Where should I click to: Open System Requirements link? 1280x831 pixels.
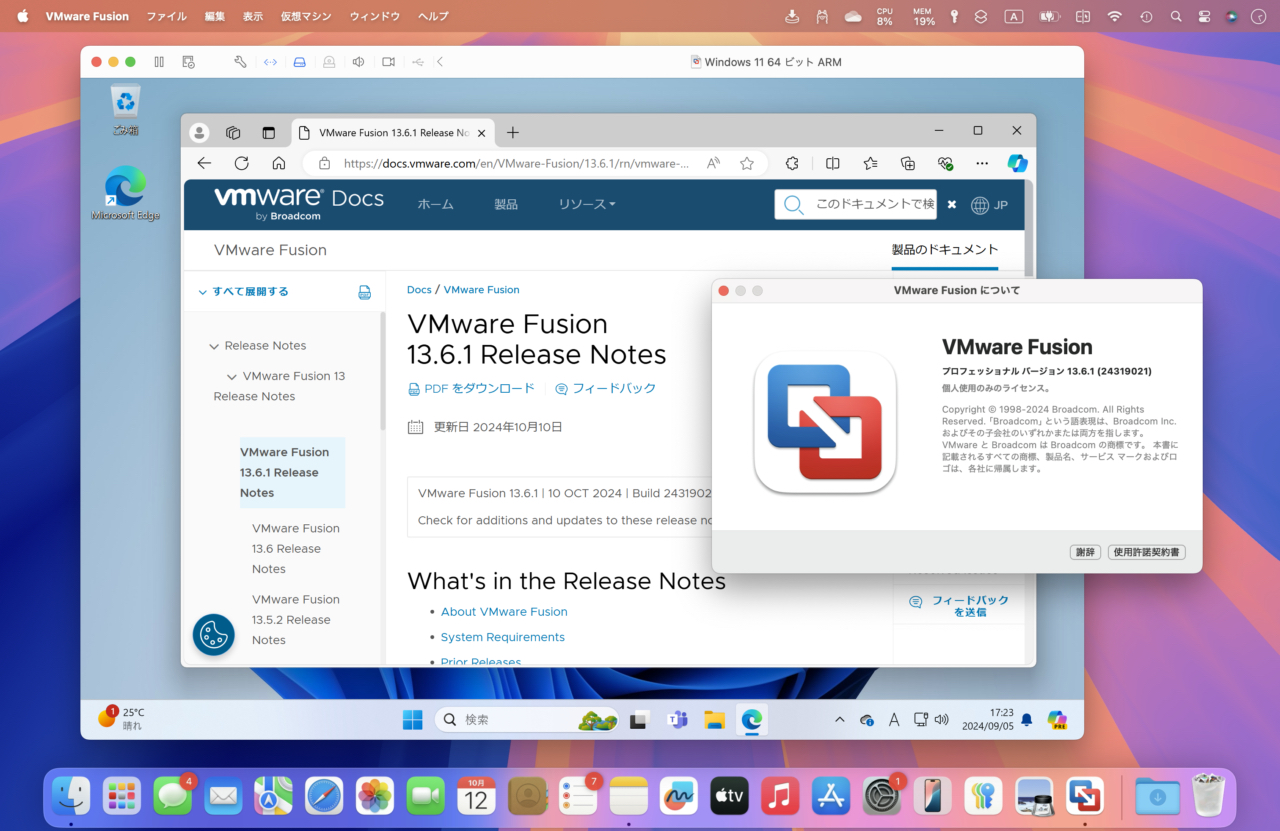[x=503, y=637]
